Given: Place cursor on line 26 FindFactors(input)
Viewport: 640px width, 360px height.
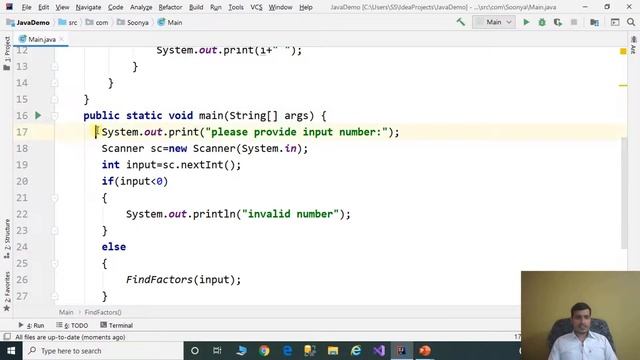Looking at the screenshot, I should tap(183, 280).
